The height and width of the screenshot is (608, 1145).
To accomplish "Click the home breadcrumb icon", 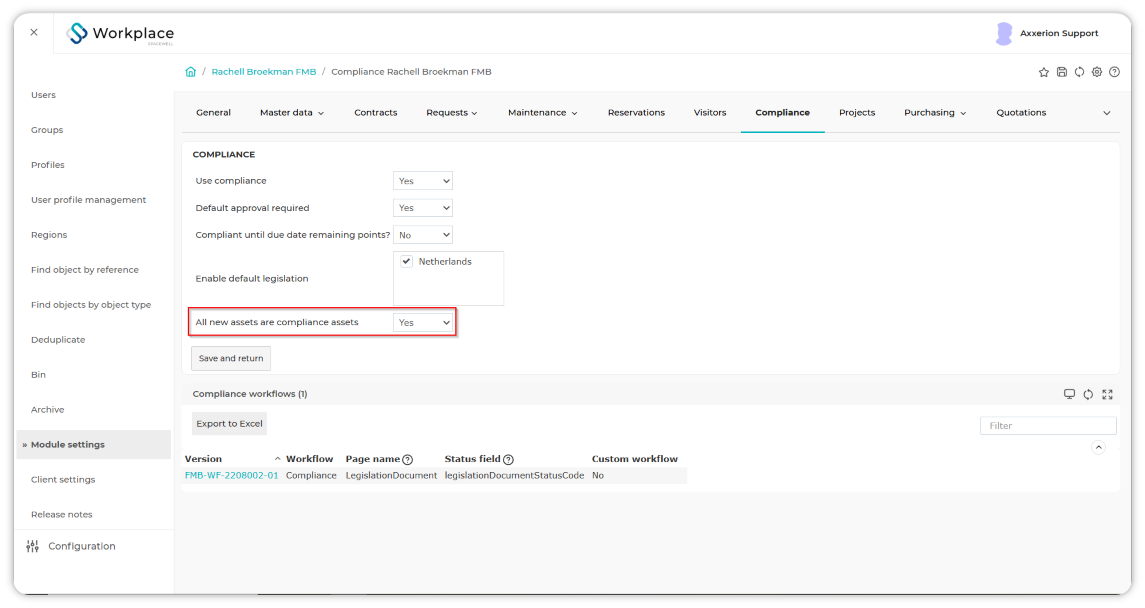I will (x=191, y=72).
